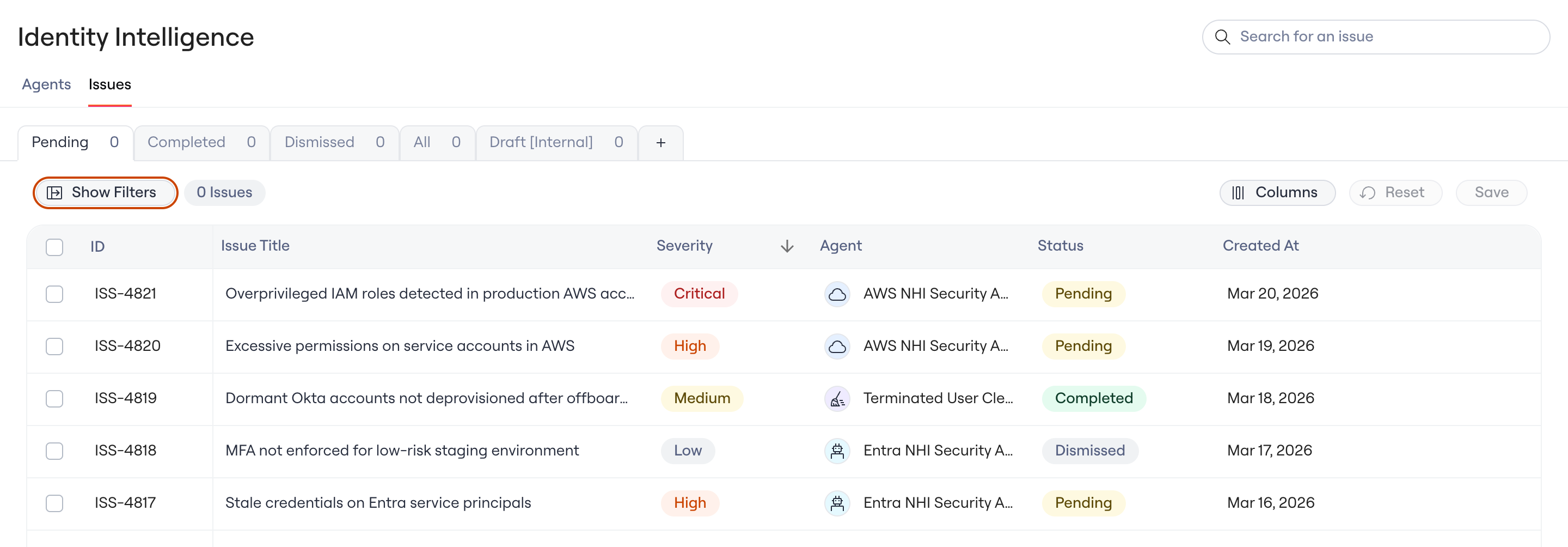The width and height of the screenshot is (1568, 547).
Task: Open issue 'Stale credentials on Entra service principals'
Action: point(378,503)
